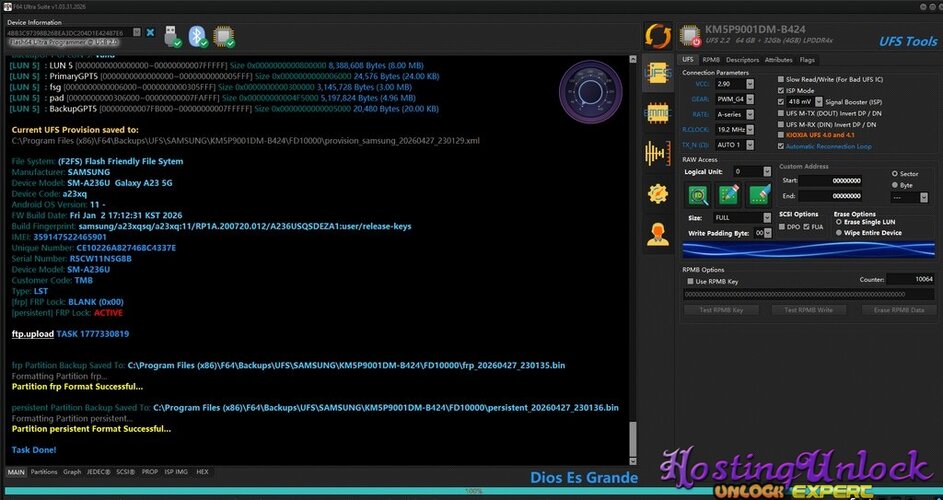Click the round speed gauge in log area
943x500 pixels.
[x=590, y=92]
